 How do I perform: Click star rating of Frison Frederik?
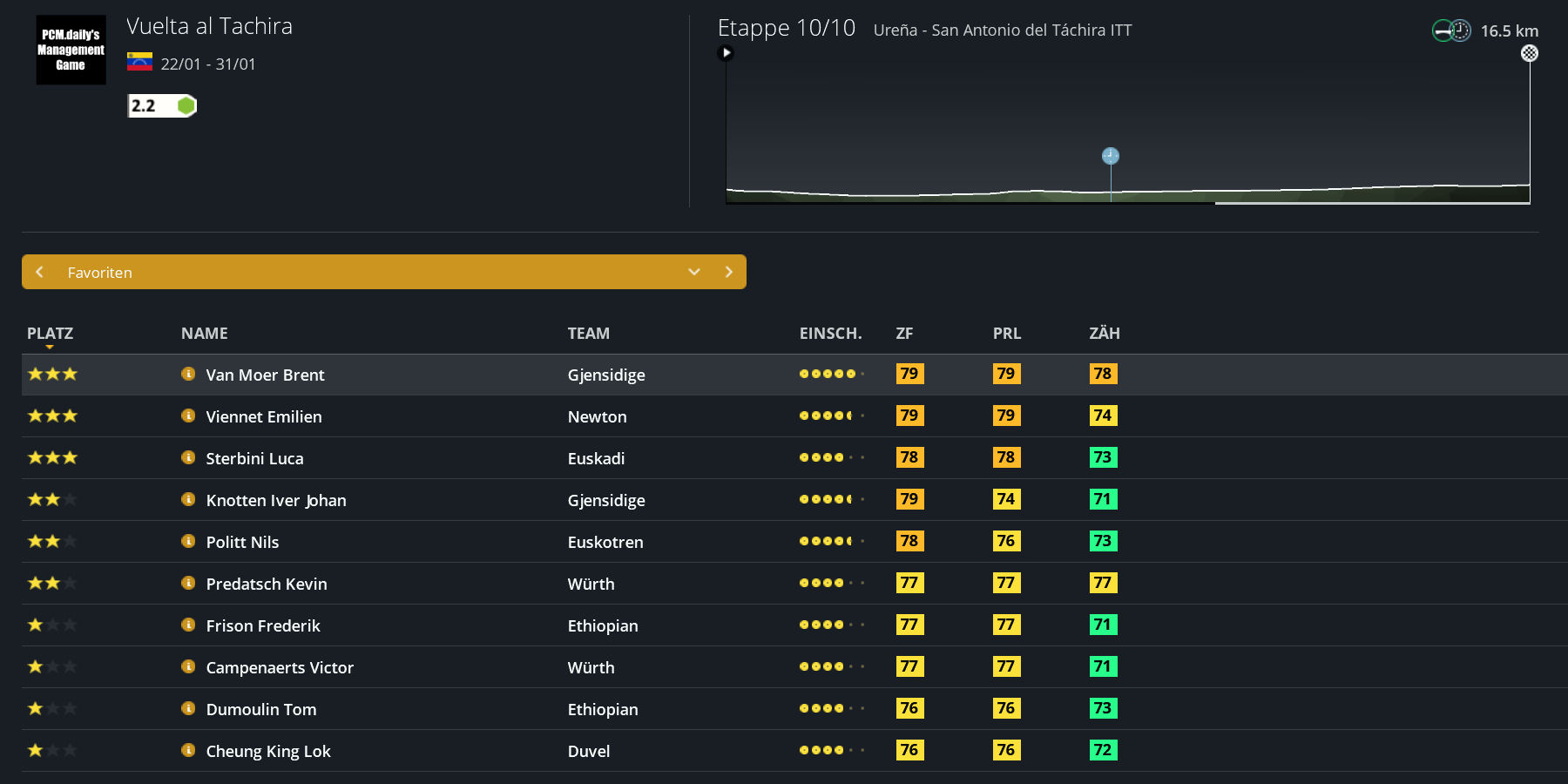52,625
